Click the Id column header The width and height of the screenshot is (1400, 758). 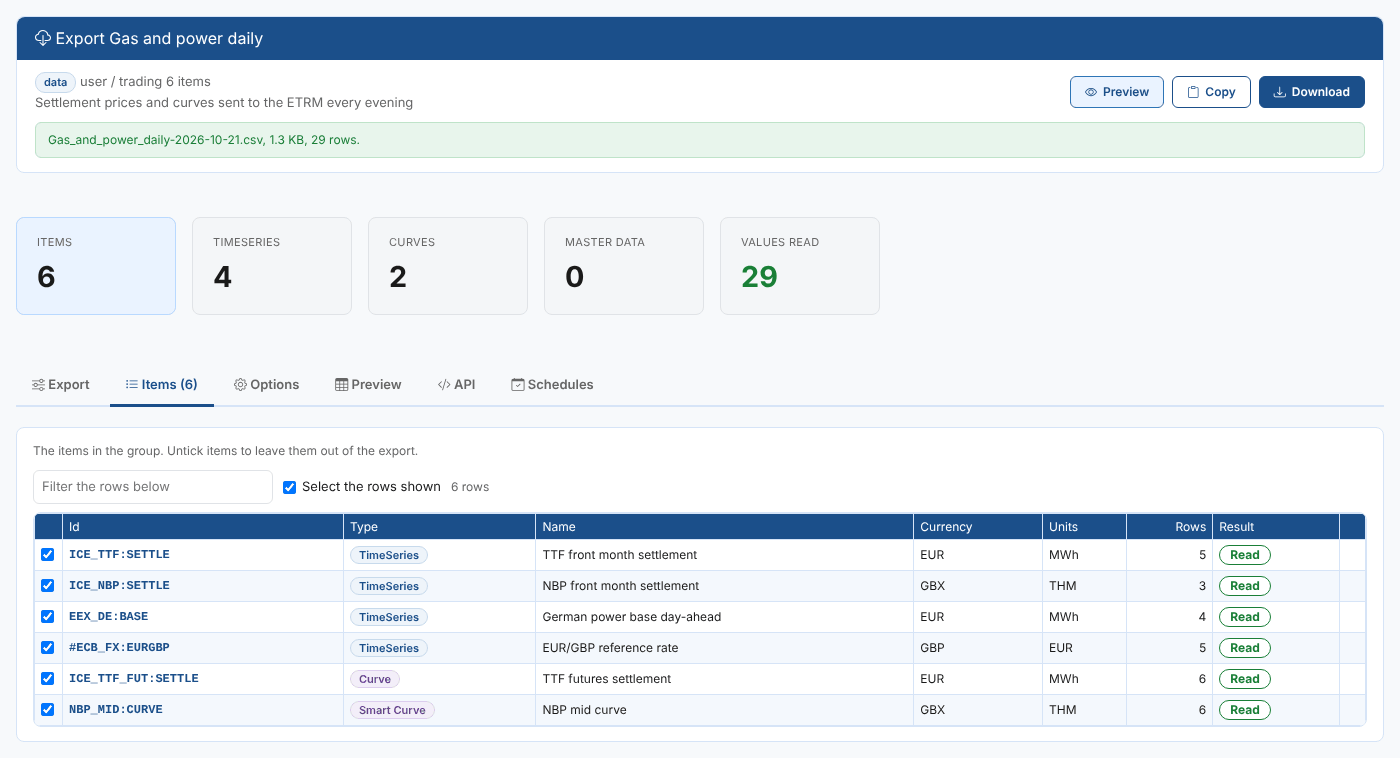coord(203,527)
